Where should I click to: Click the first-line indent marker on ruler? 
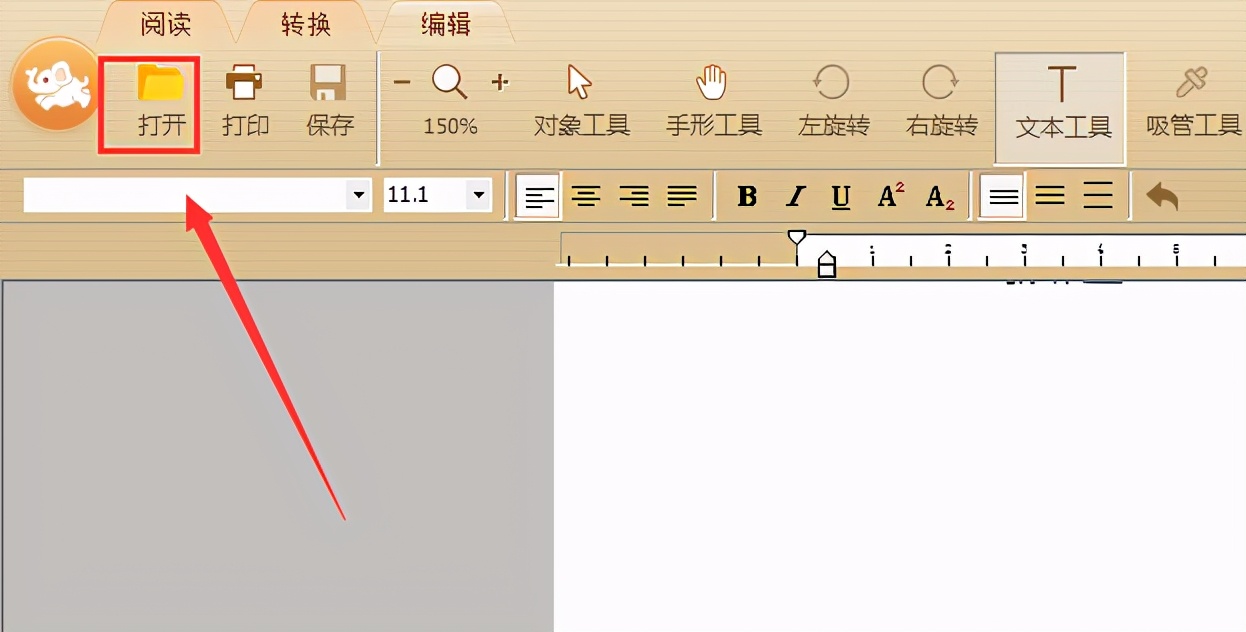(797, 237)
